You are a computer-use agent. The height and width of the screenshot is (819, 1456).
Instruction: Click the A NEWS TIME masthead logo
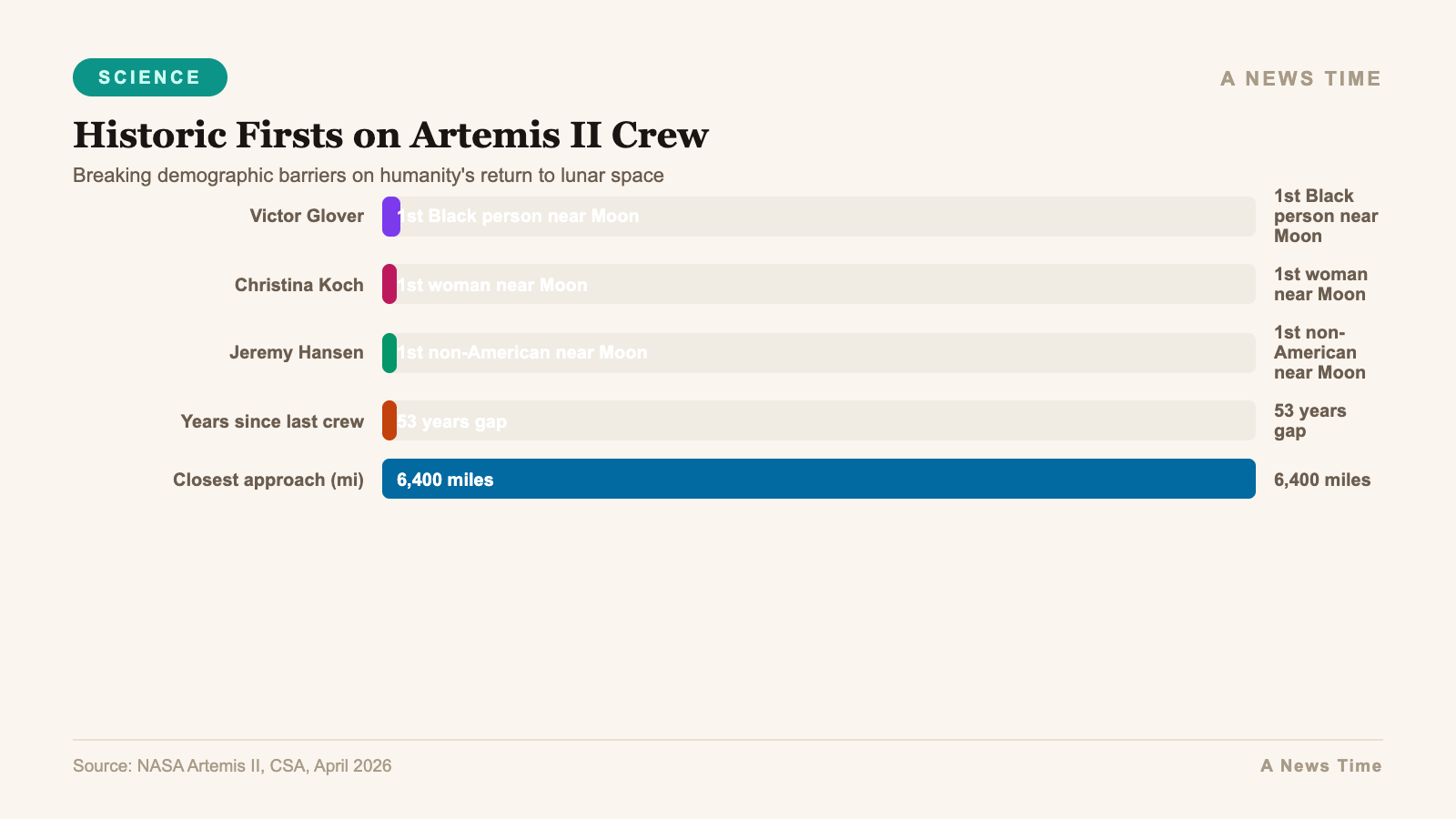pyautogui.click(x=1300, y=78)
